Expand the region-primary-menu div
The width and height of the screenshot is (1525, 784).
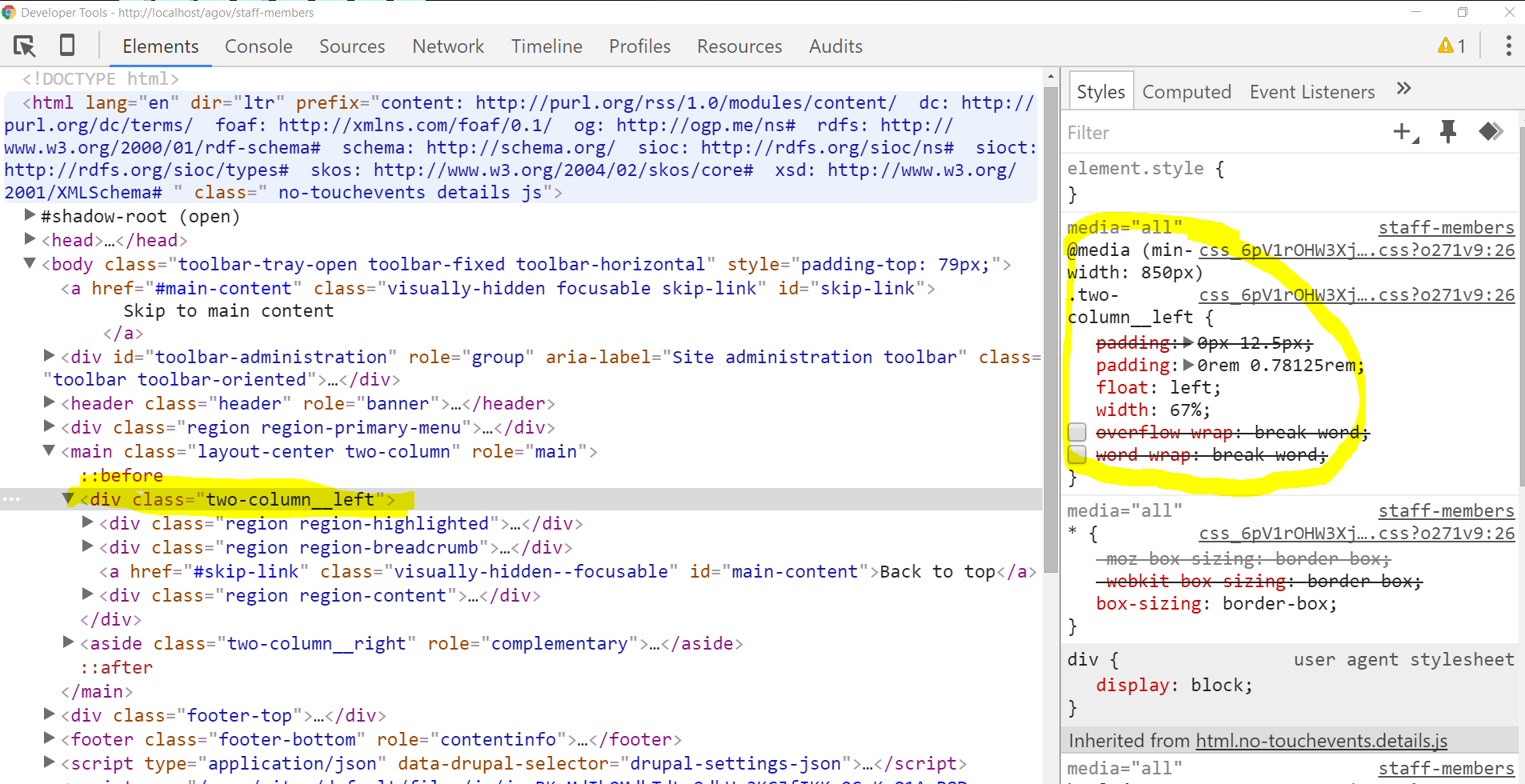(49, 426)
